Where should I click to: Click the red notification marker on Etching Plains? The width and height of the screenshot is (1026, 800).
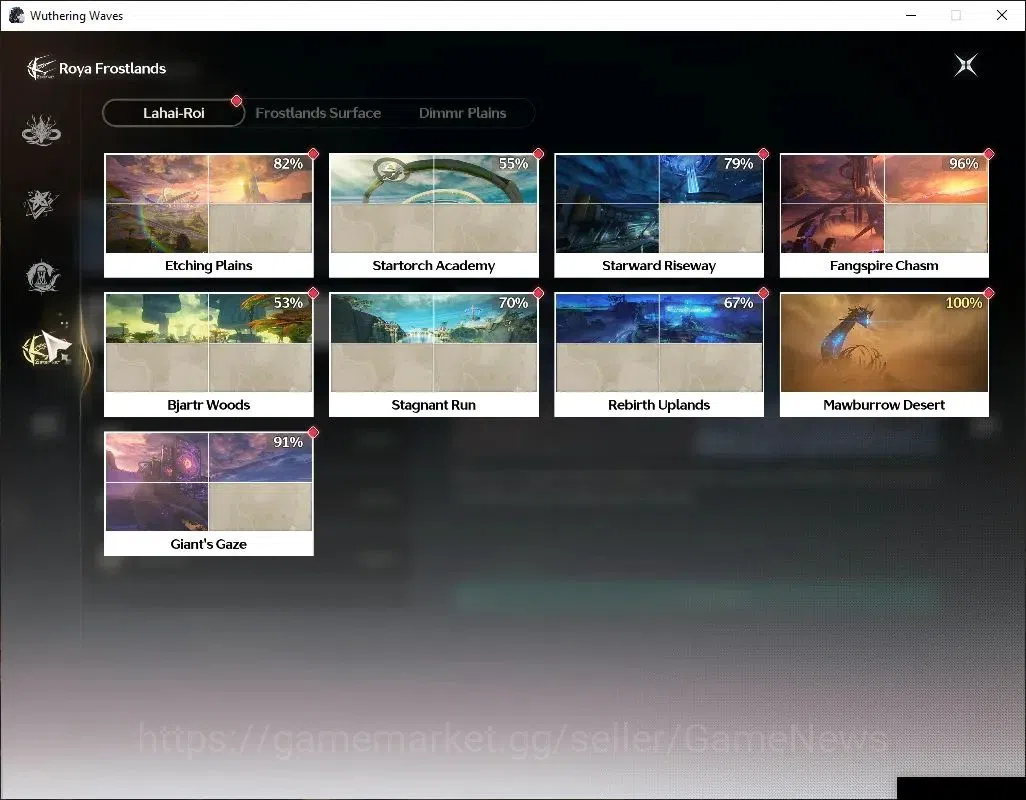313,154
